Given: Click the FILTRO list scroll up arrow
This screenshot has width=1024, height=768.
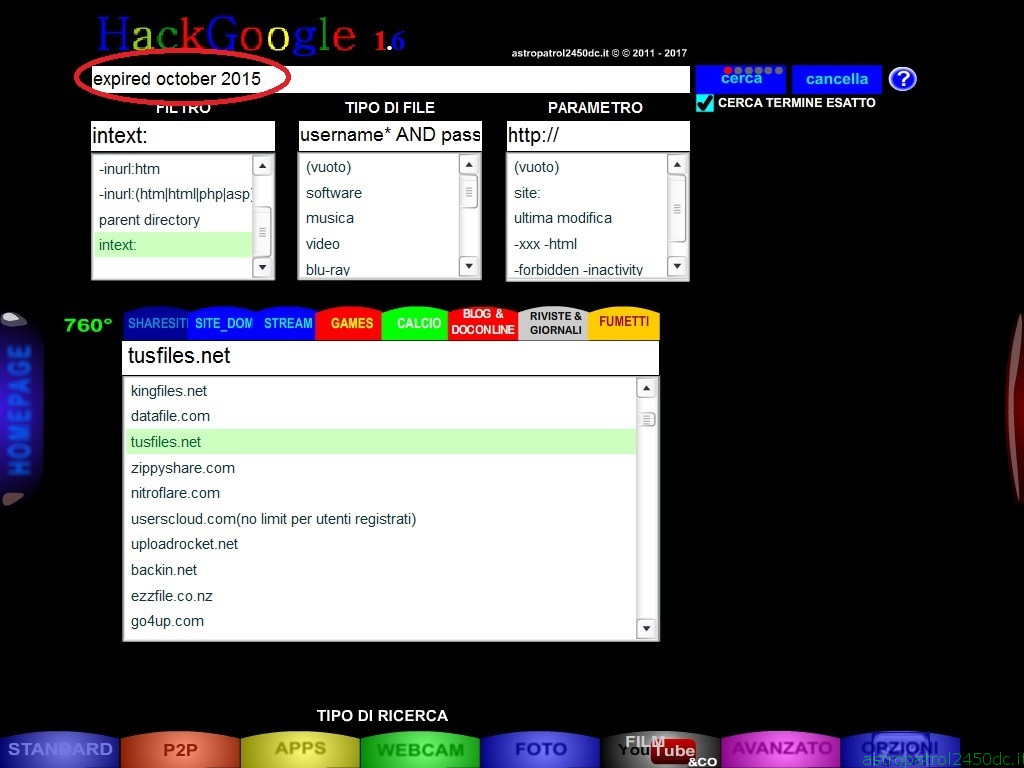Looking at the screenshot, I should click(x=263, y=166).
